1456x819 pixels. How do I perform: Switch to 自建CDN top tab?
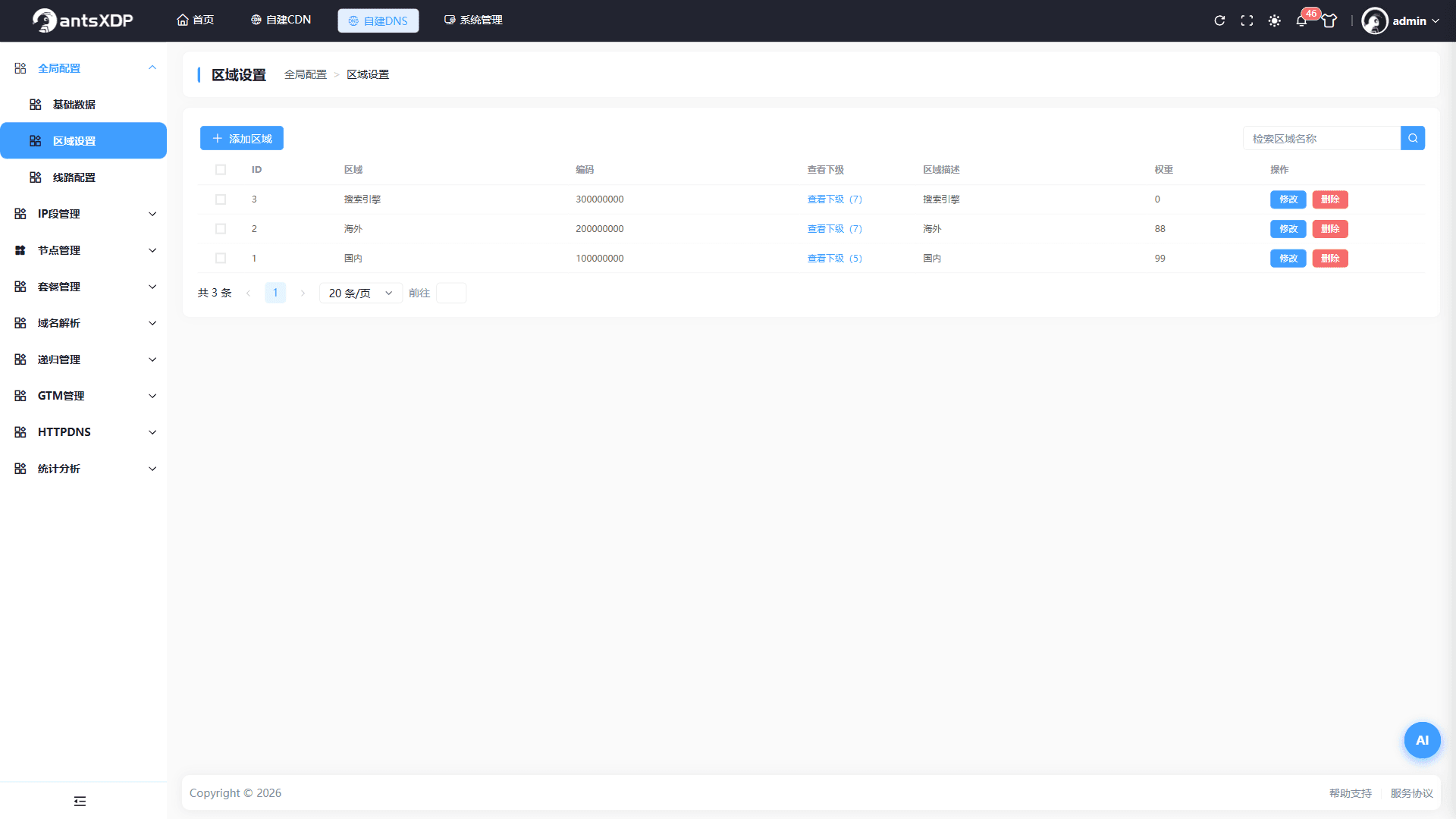click(x=281, y=20)
